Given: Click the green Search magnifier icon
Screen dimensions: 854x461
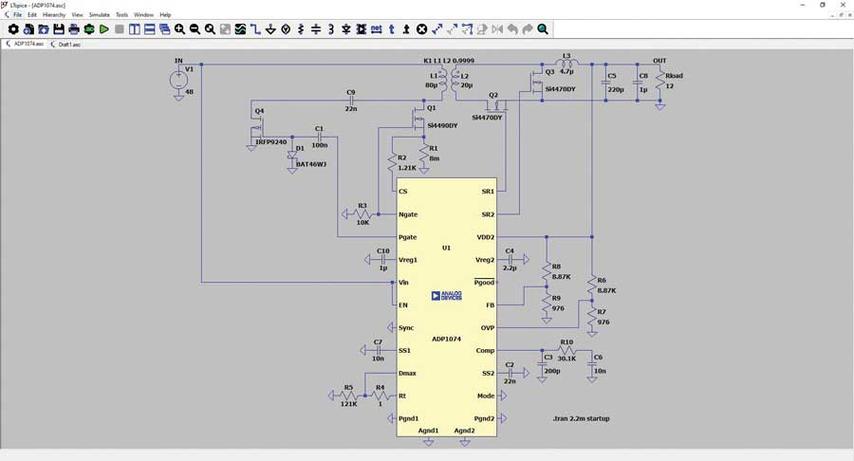Looking at the screenshot, I should tap(543, 29).
